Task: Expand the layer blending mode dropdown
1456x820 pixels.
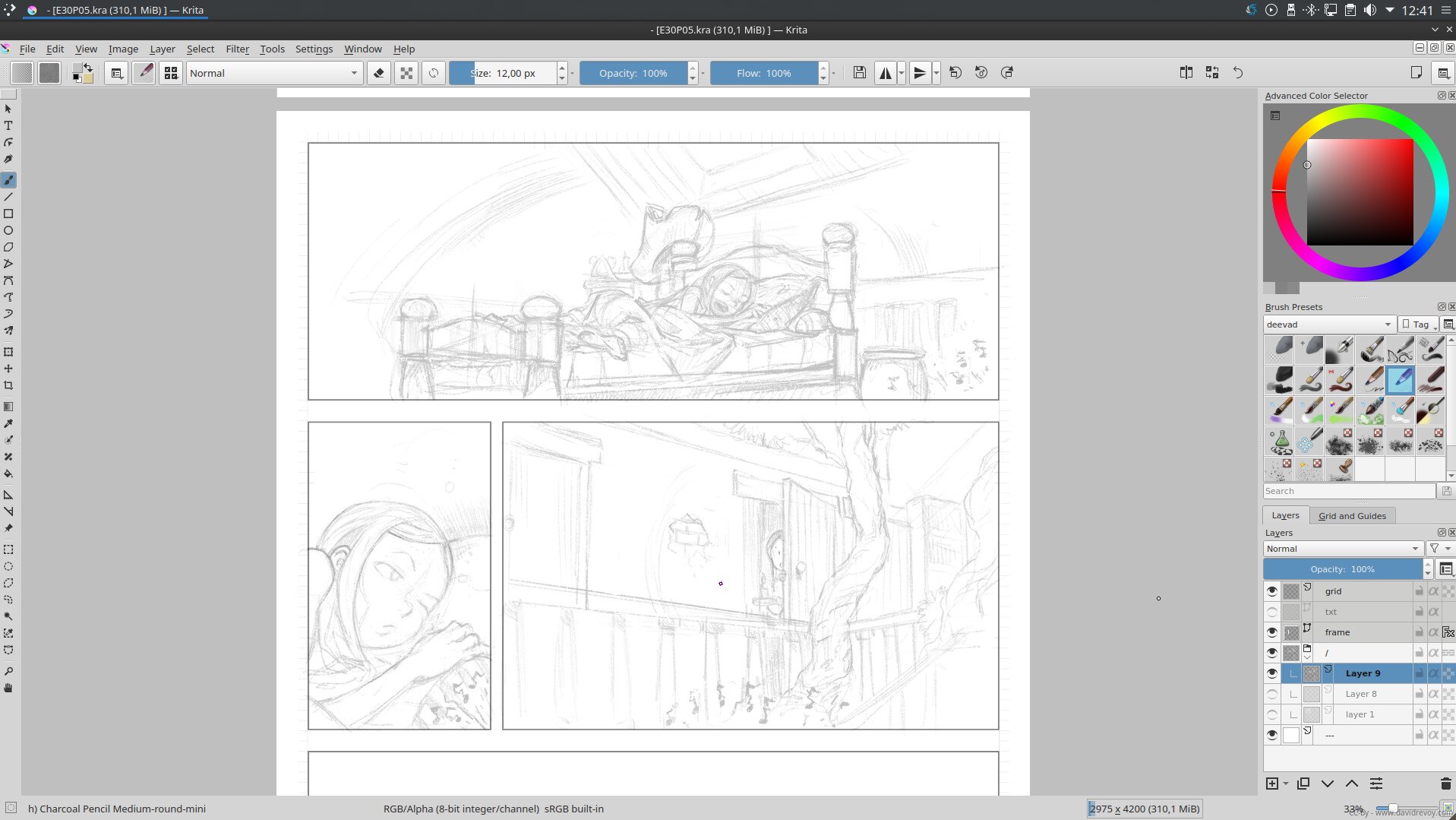Action: [1342, 549]
